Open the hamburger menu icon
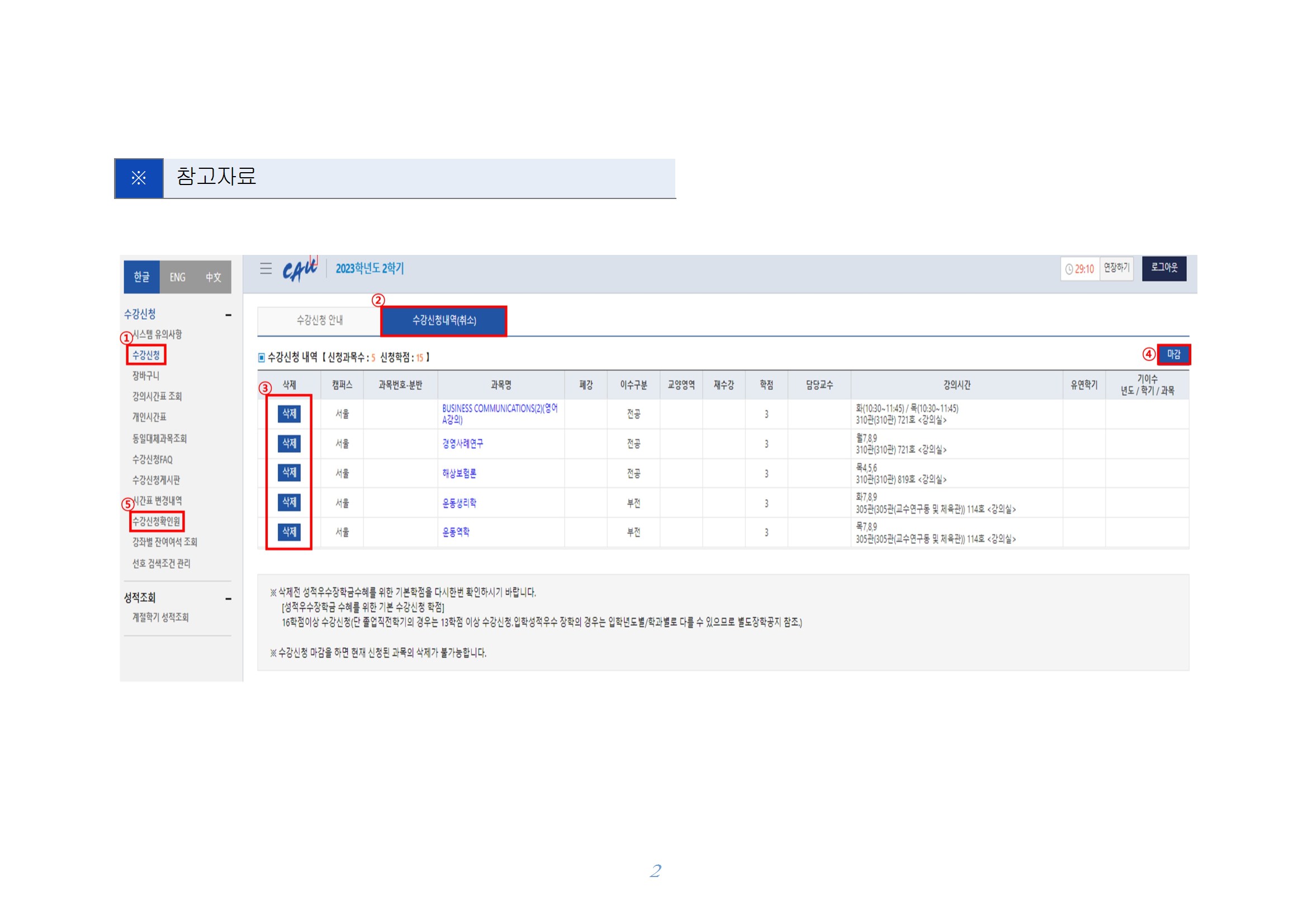1307x924 pixels. point(266,268)
